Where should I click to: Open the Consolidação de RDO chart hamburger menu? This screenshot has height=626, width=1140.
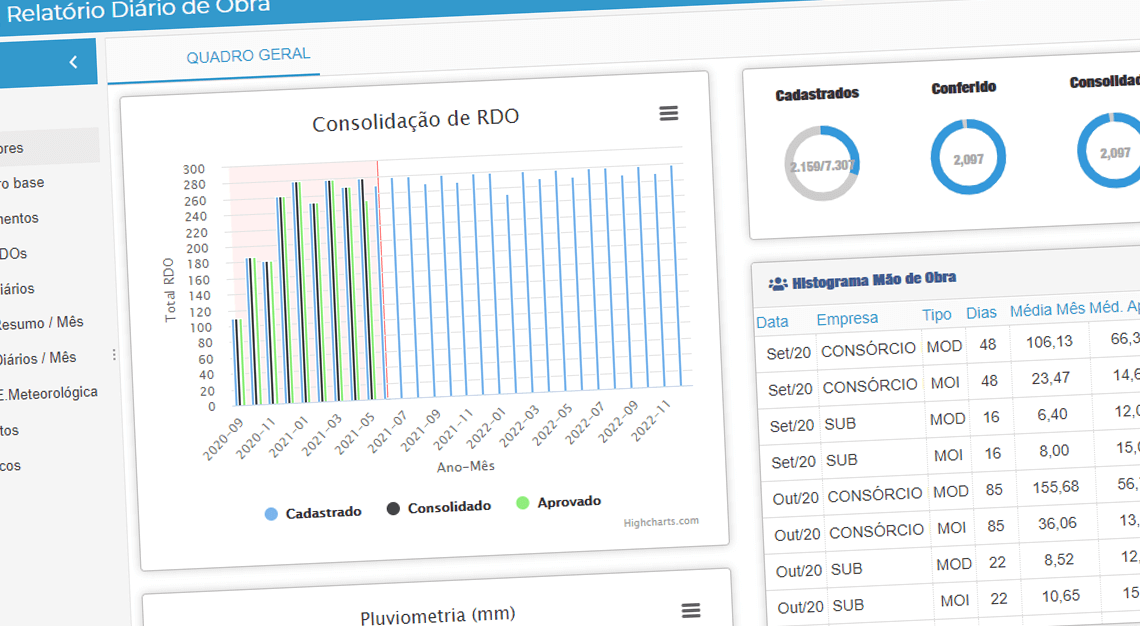pos(667,115)
